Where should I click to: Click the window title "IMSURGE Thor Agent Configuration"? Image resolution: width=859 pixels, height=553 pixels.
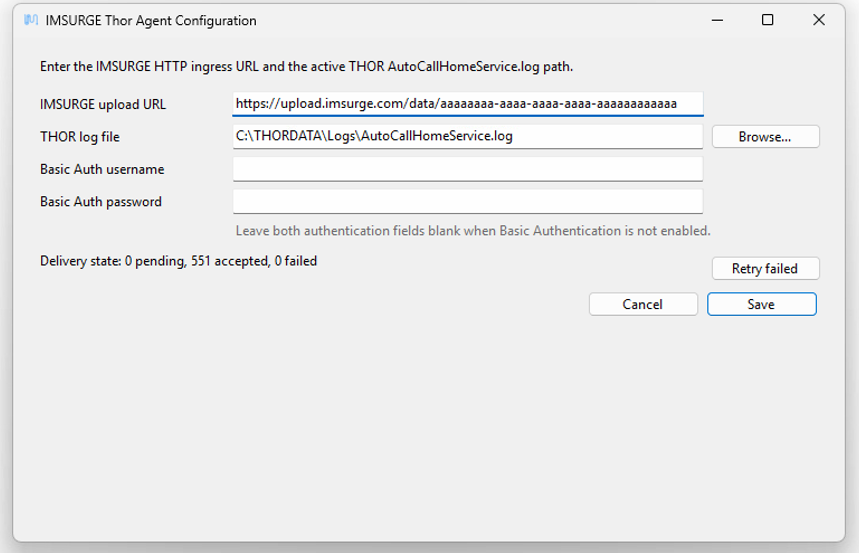(x=151, y=20)
